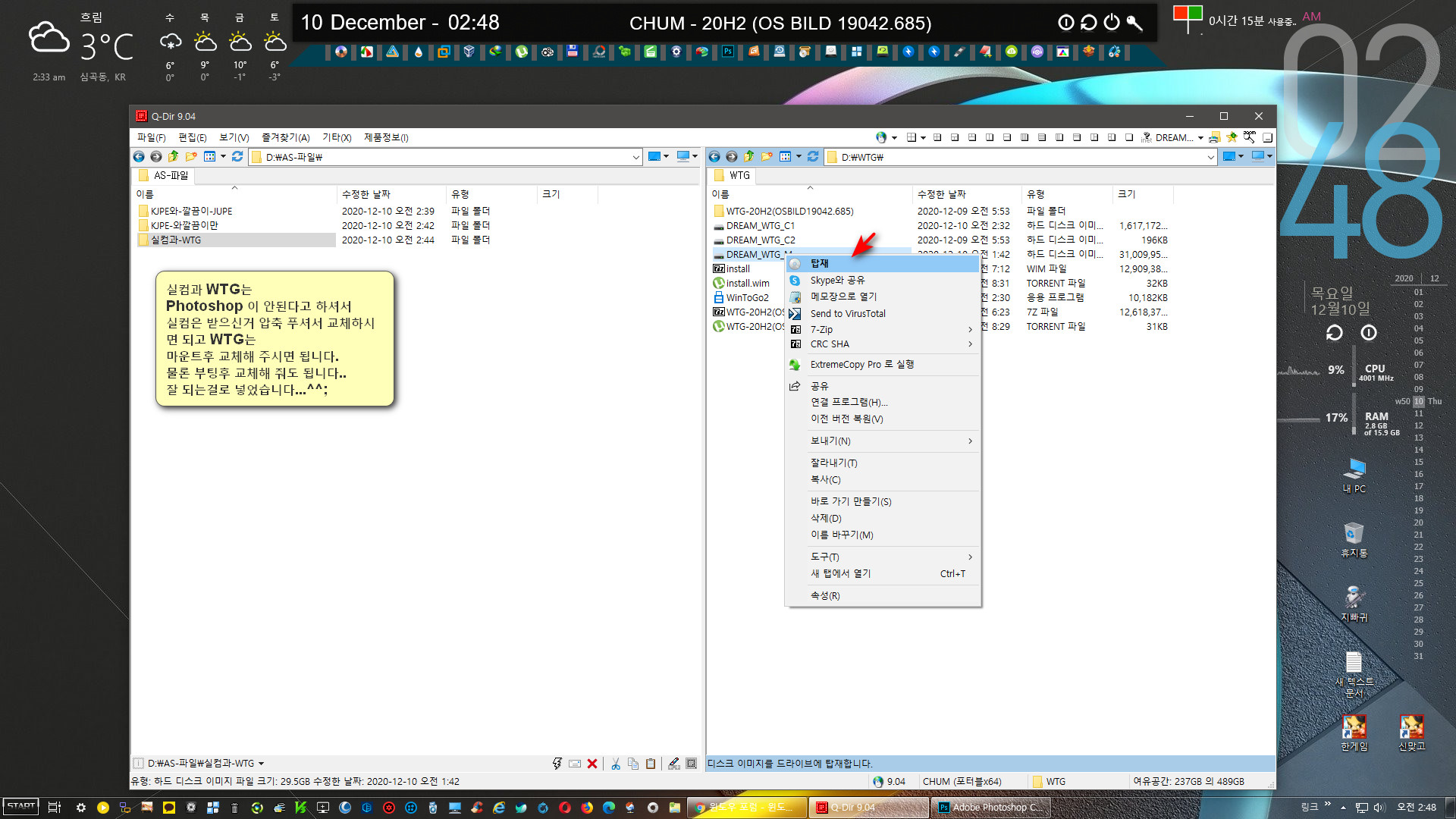
Task: Switch to the AS-파일 tab
Action: [164, 175]
